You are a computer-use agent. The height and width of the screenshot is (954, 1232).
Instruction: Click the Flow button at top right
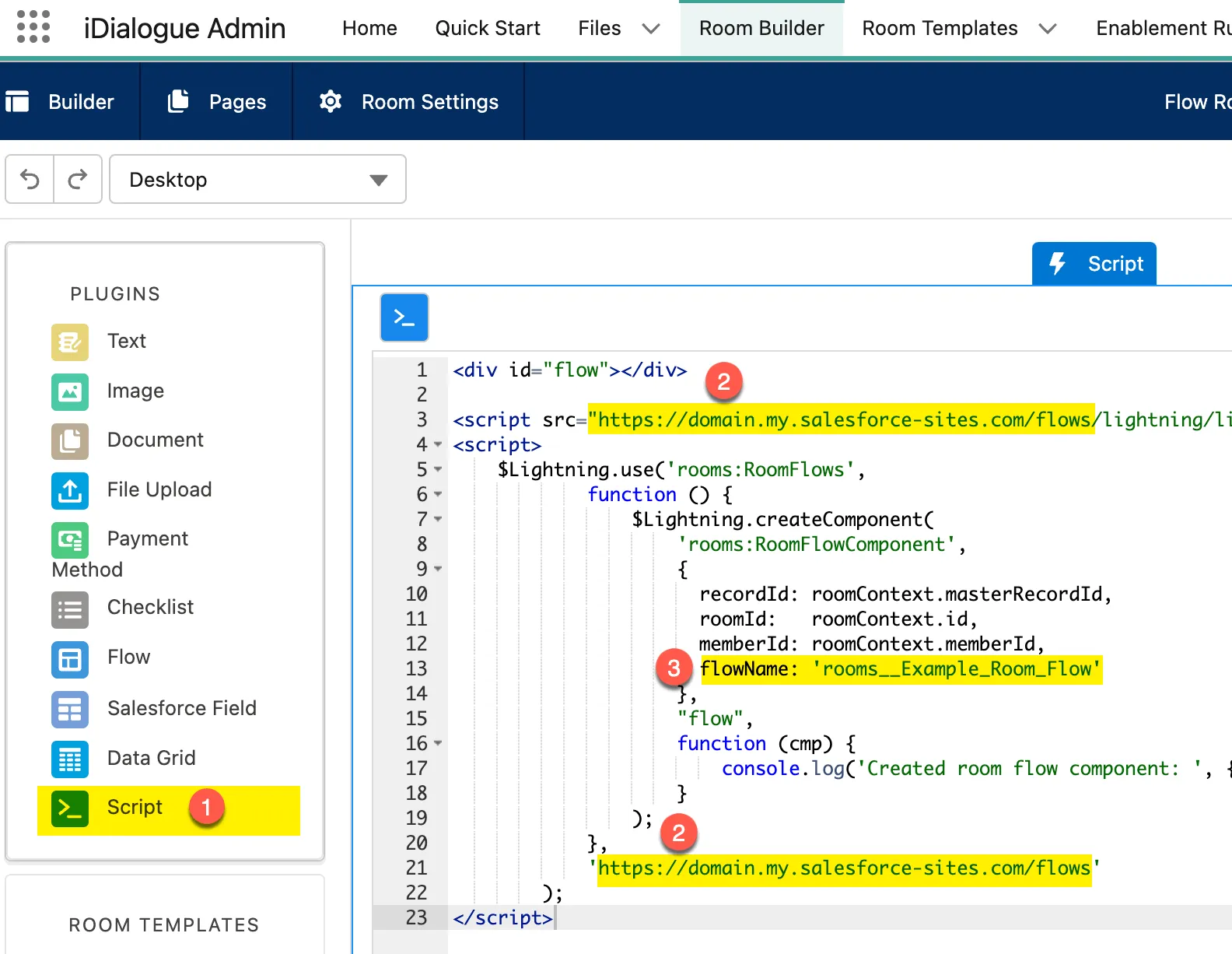tap(1198, 102)
